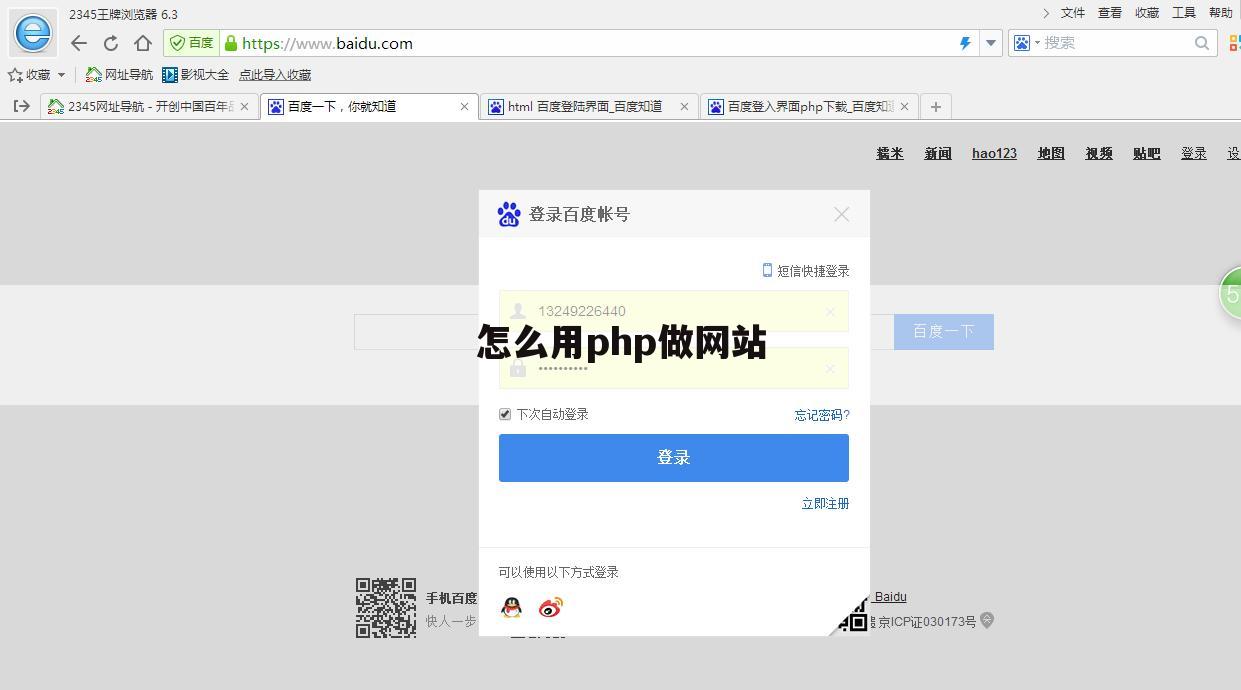Open address bar history dropdown arrow
This screenshot has height=690, width=1241.
pyautogui.click(x=991, y=43)
